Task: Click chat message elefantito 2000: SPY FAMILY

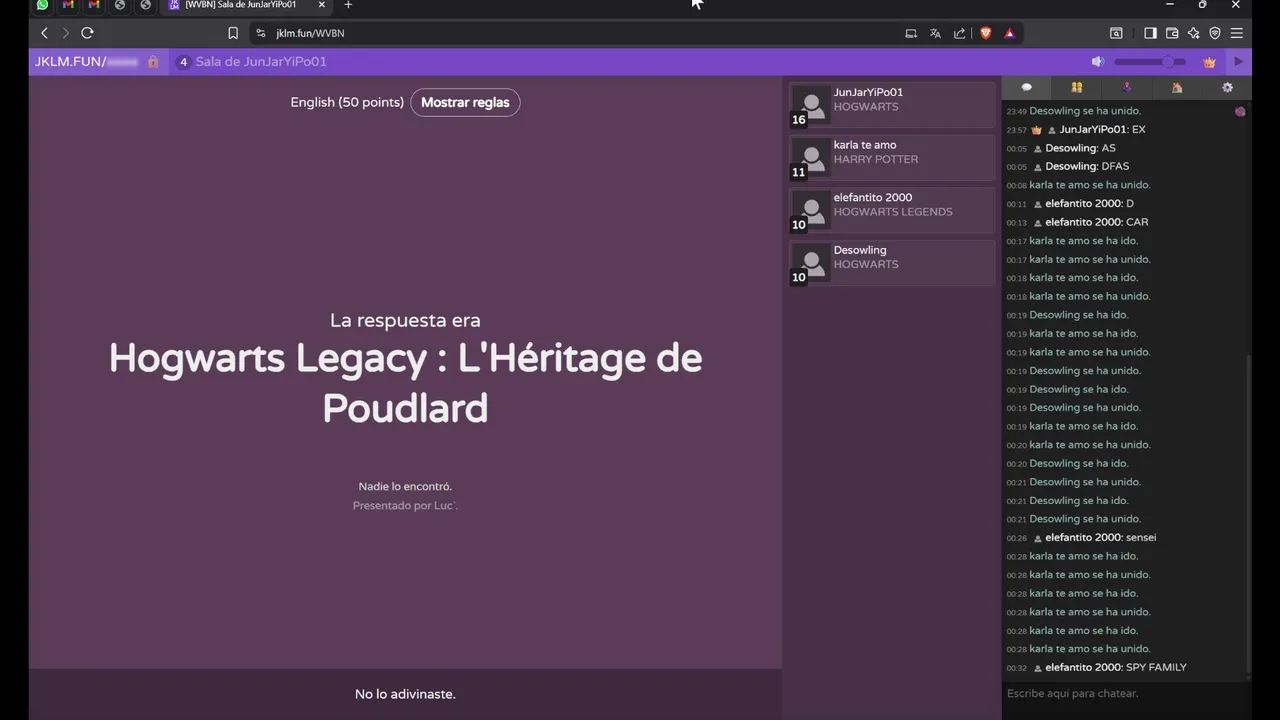Action: [x=1116, y=668]
